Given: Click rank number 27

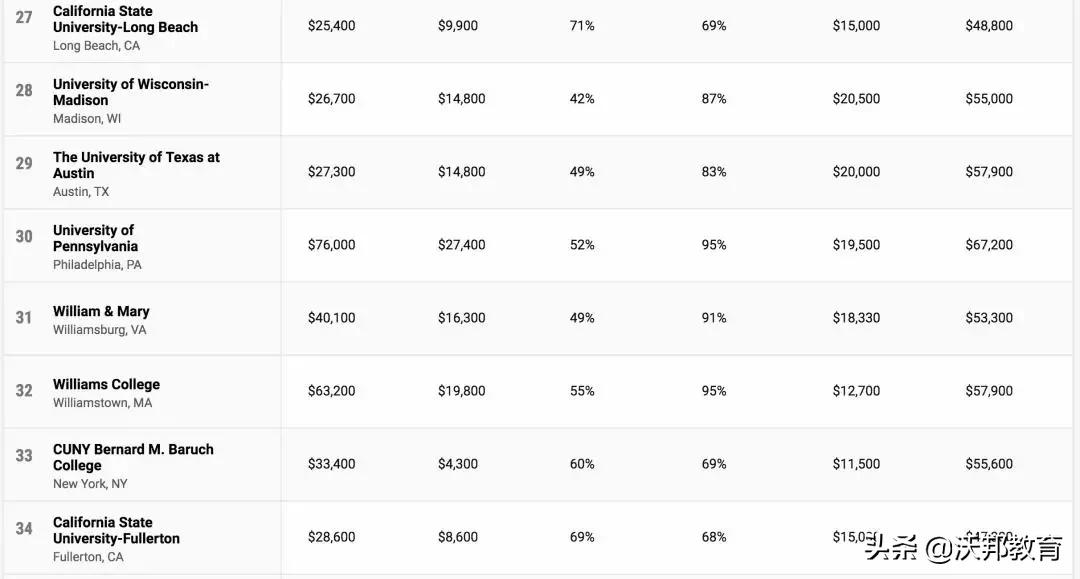Looking at the screenshot, I should [24, 18].
